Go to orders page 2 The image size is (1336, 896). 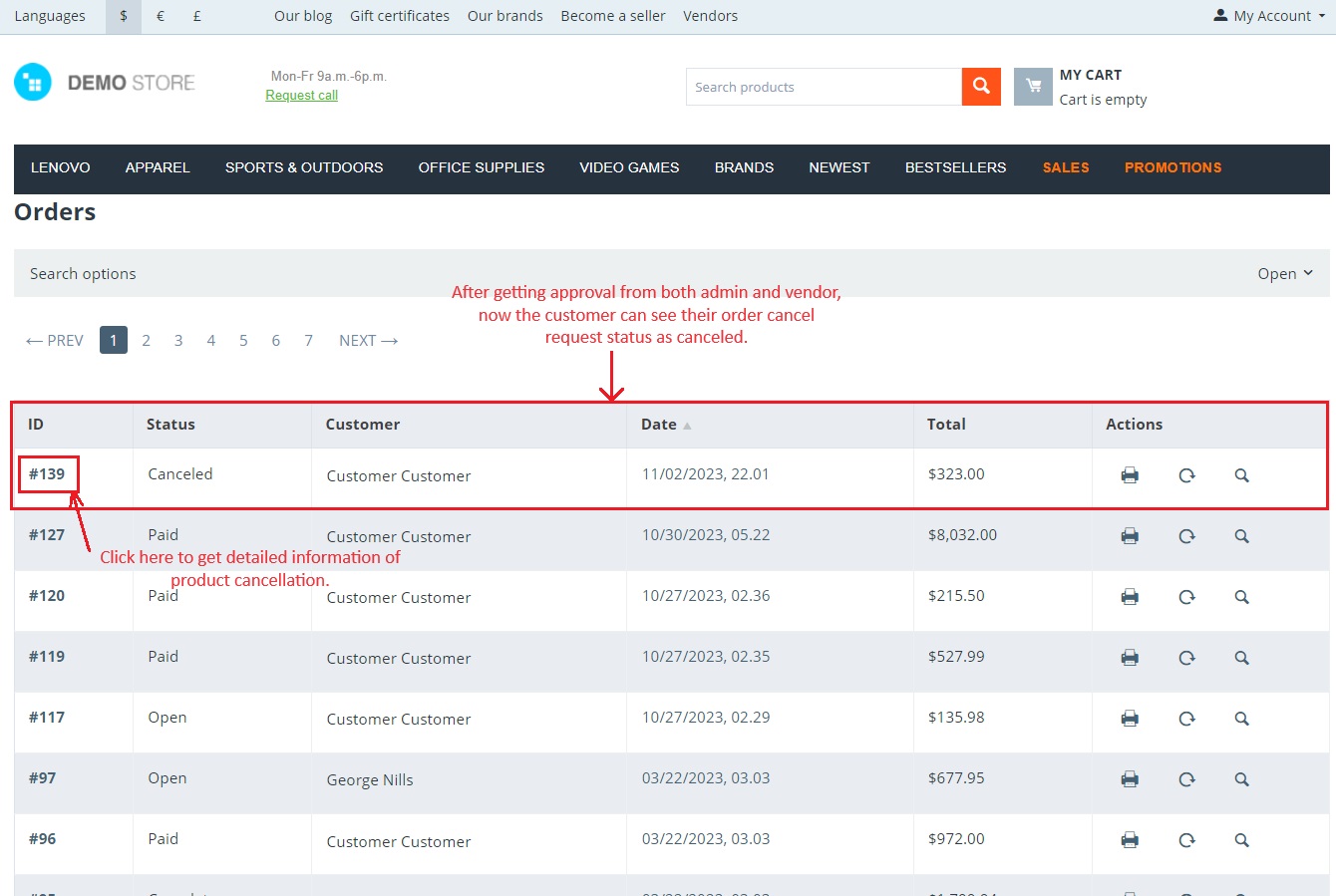click(x=146, y=341)
